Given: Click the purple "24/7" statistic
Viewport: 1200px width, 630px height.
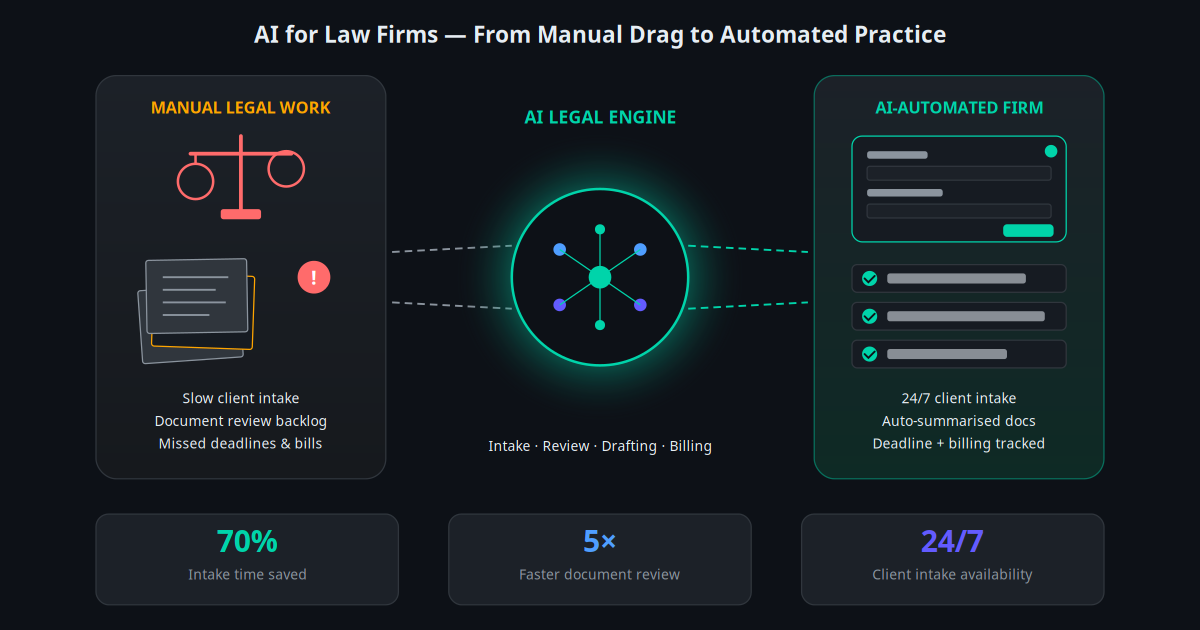Looking at the screenshot, I should tap(952, 541).
